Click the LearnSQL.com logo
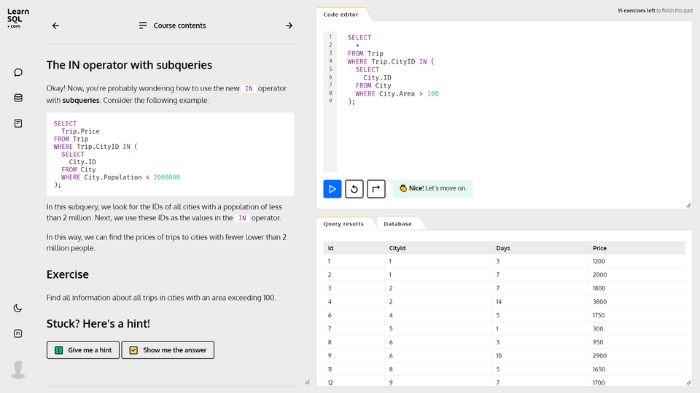The height and width of the screenshot is (393, 700). pyautogui.click(x=18, y=18)
